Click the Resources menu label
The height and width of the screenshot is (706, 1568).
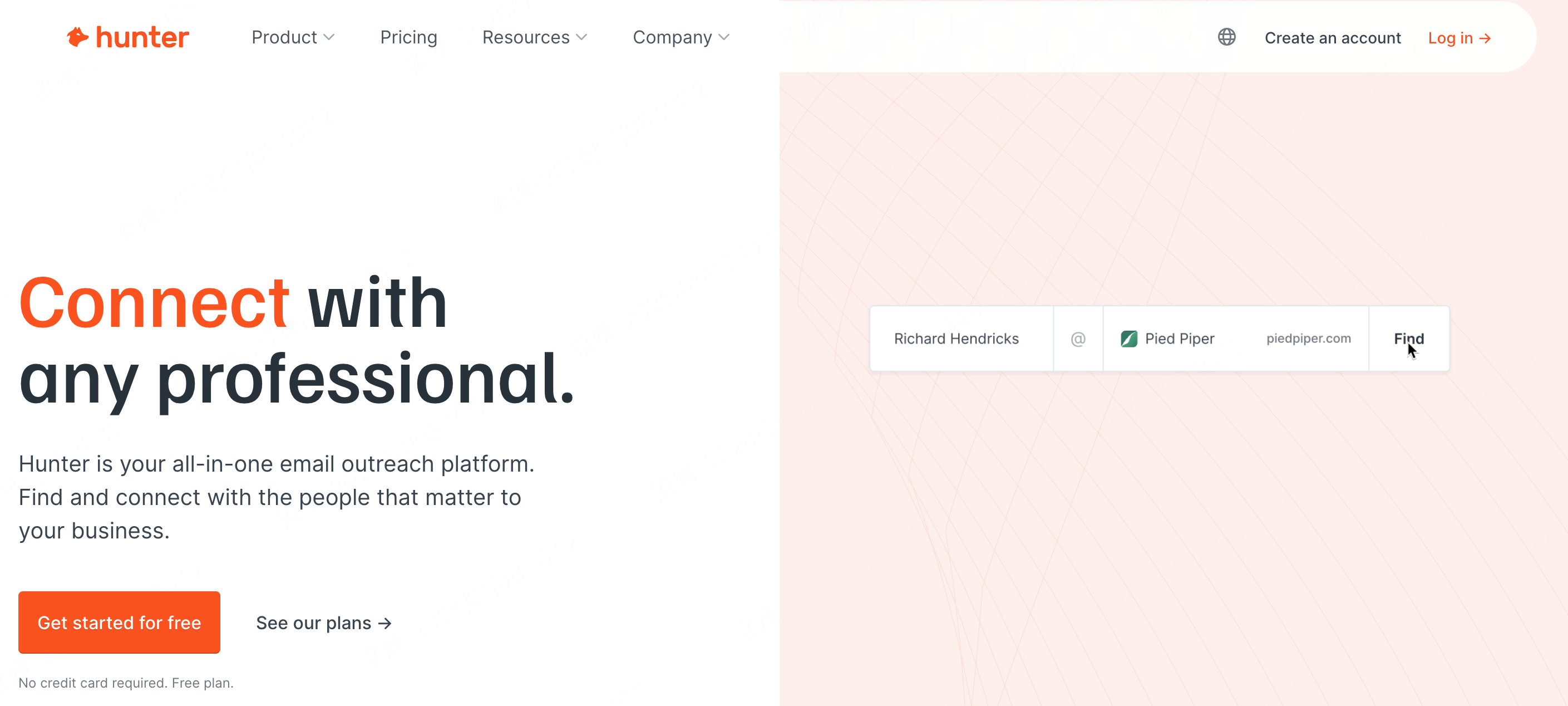coord(525,37)
